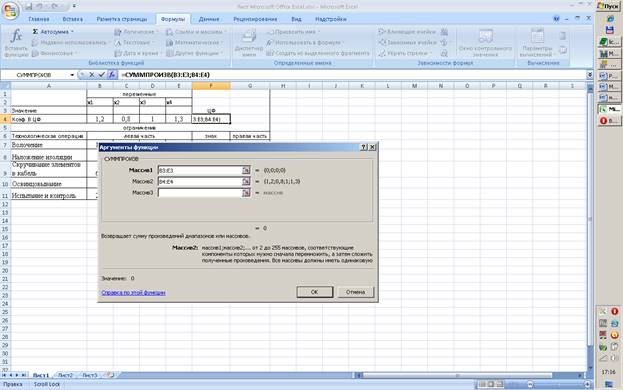Image resolution: width=623 pixels, height=390 pixels.
Task: Cancel formula entry with X in formula bar
Action: 92,75
